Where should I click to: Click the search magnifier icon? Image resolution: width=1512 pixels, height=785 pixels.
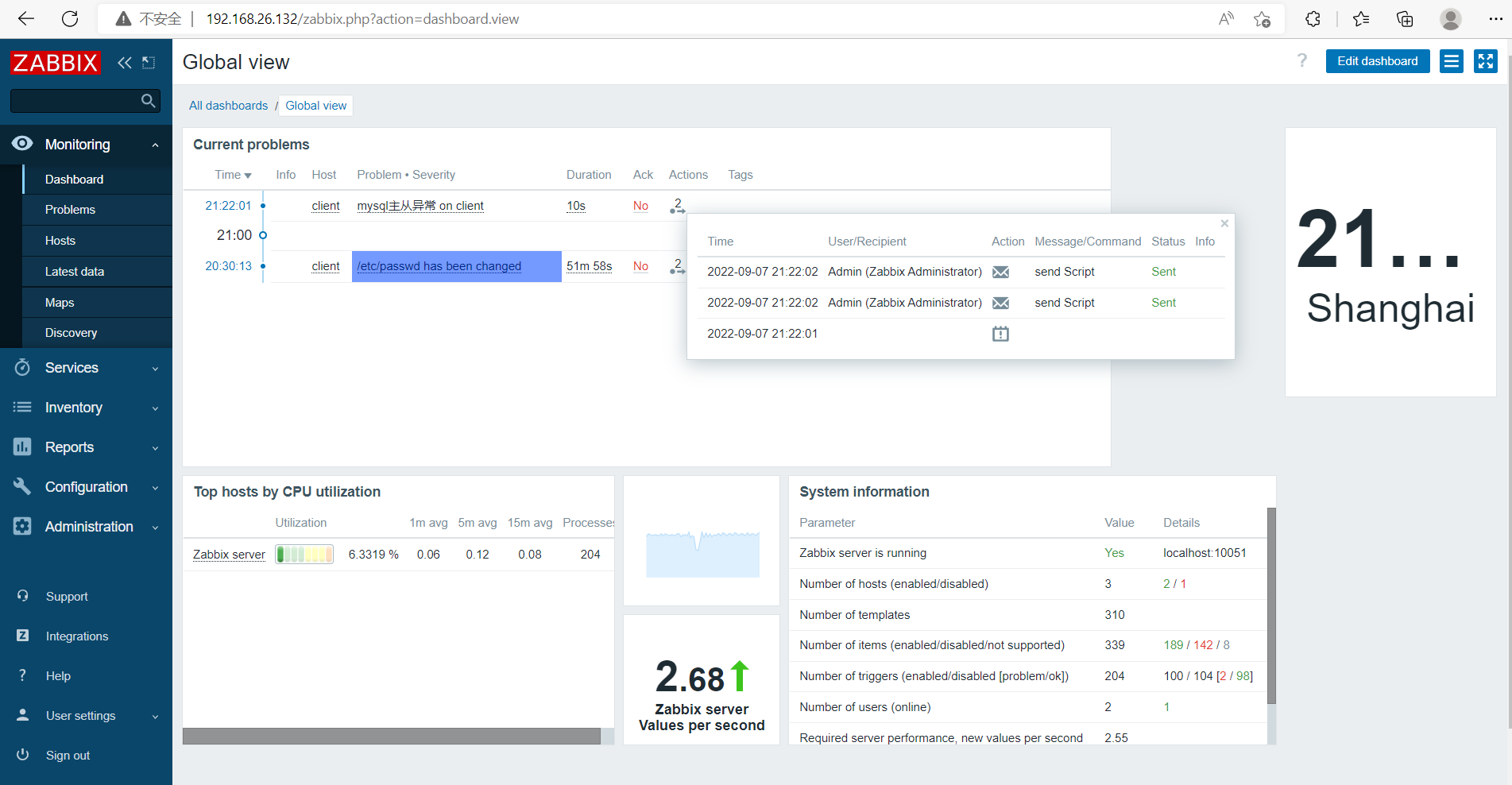(x=148, y=101)
